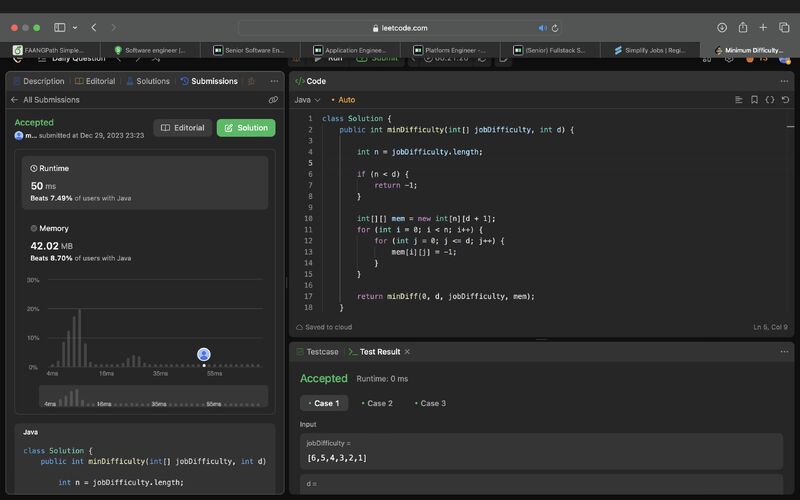Select the Minimum Difficulty browser tab

pos(750,50)
